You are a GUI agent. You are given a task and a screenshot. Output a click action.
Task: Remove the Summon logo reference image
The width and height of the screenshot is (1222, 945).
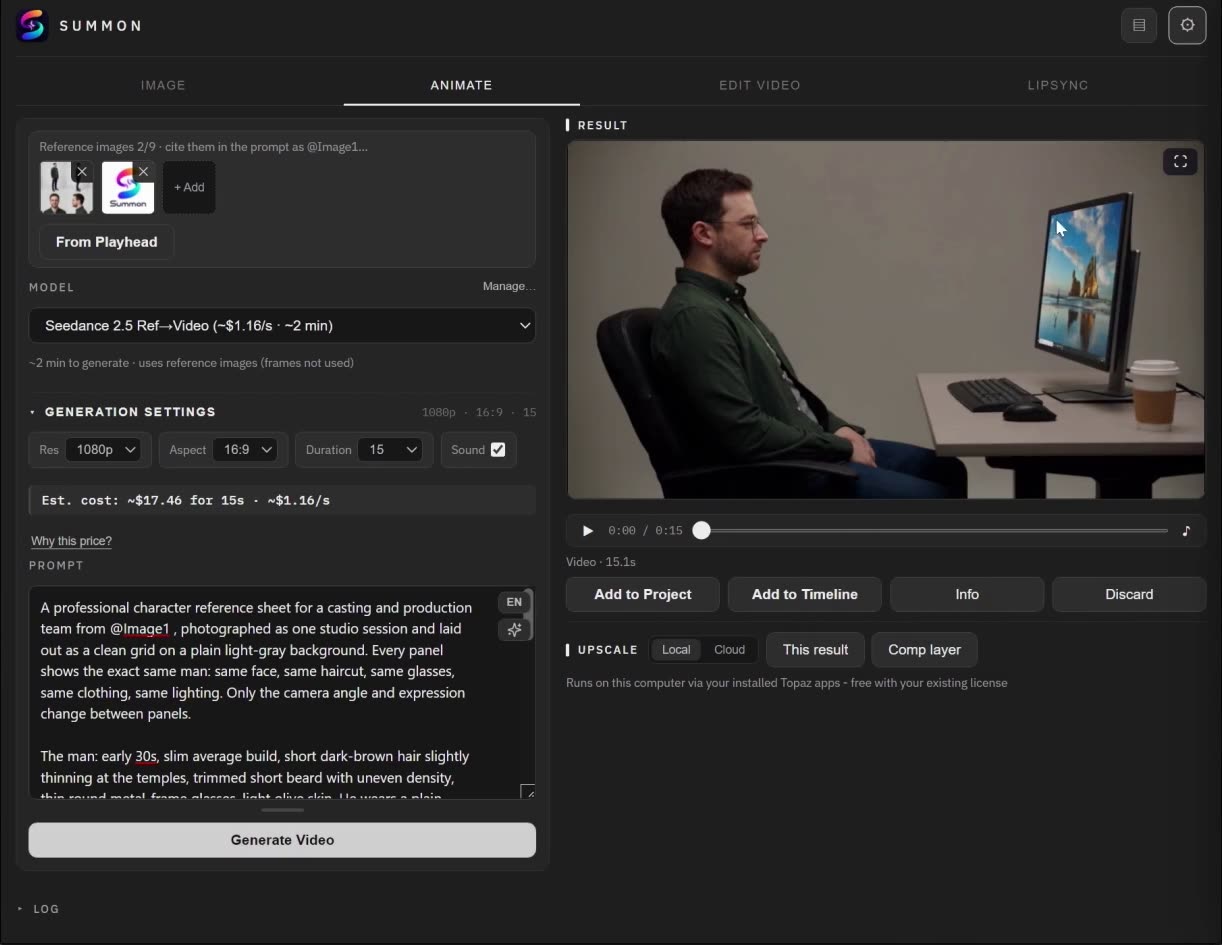click(143, 172)
